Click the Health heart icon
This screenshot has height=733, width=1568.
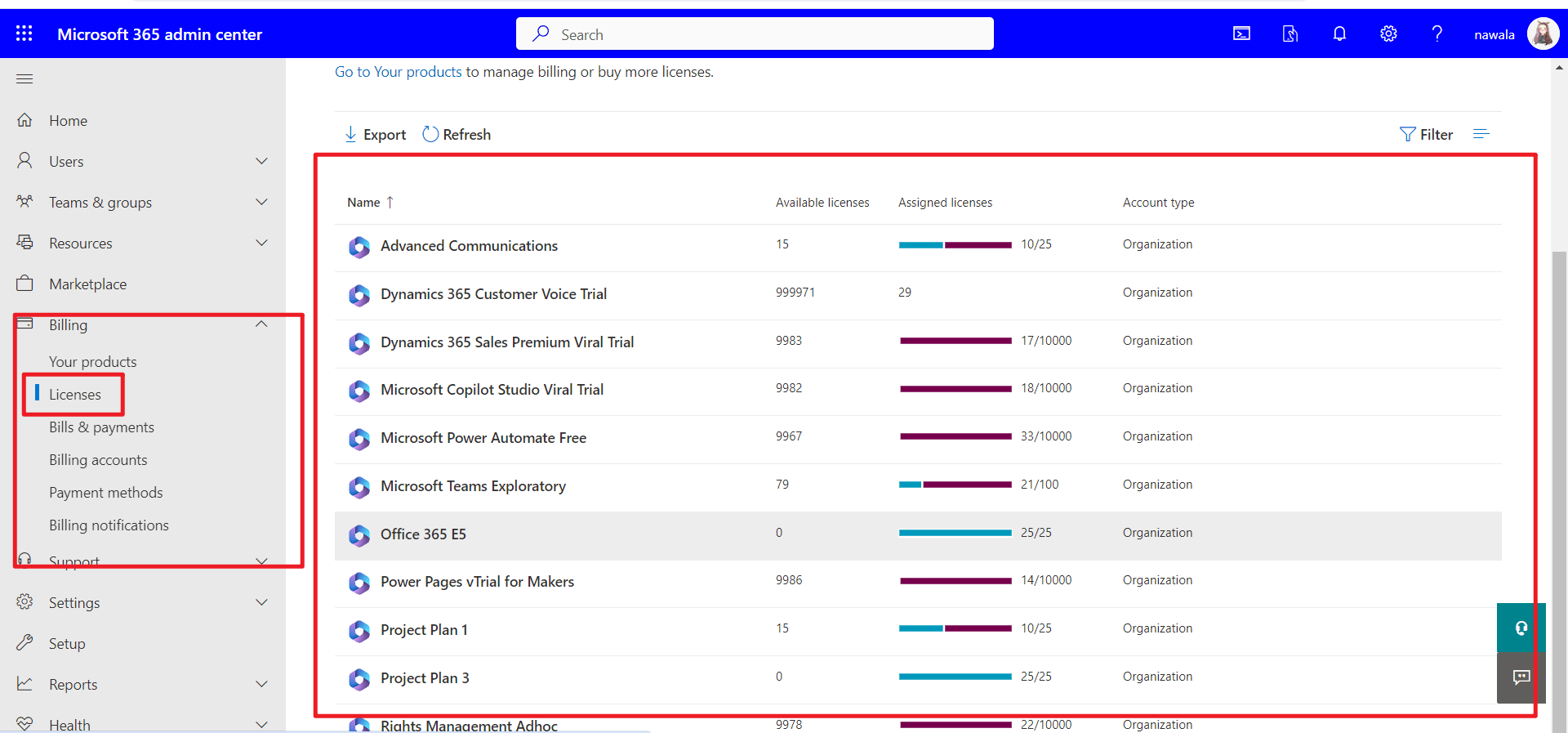(x=24, y=724)
